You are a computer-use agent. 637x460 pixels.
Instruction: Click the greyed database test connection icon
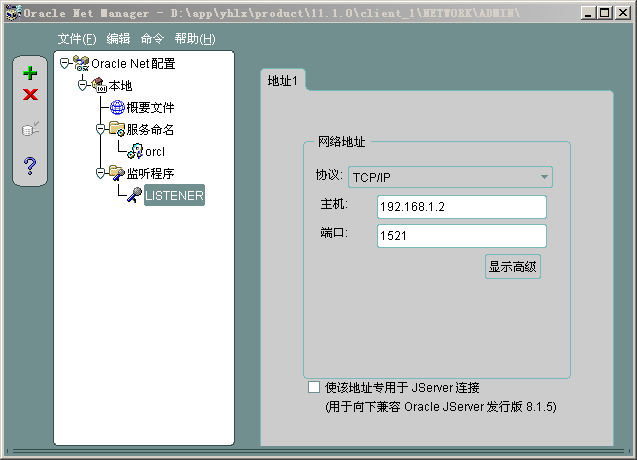30,129
